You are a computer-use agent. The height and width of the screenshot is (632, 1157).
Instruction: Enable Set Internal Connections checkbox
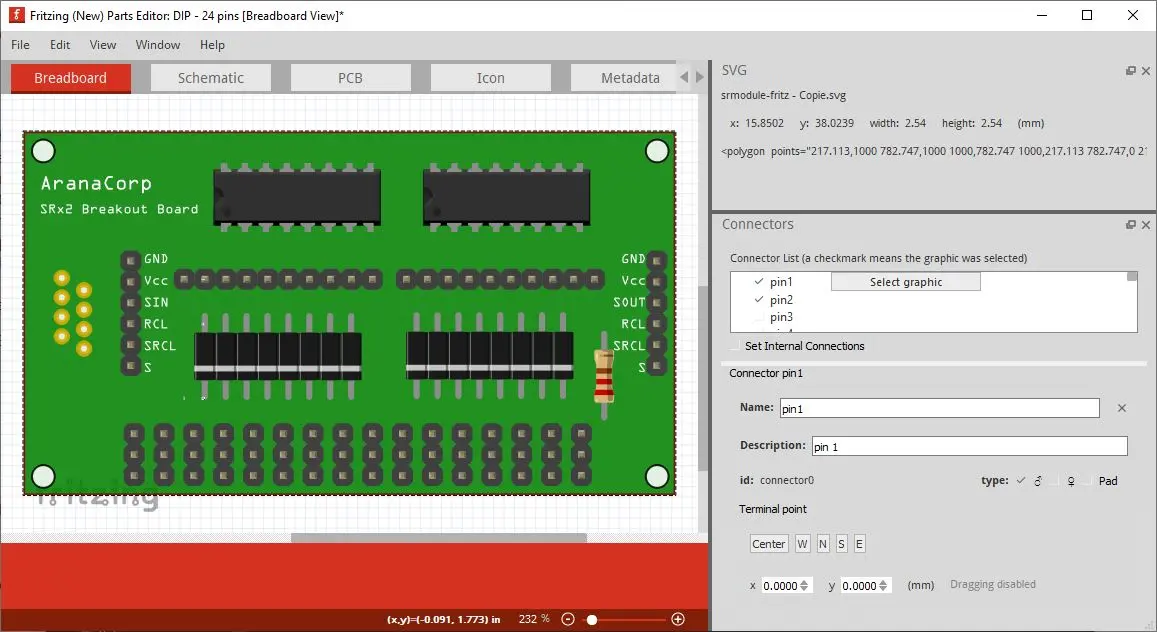pyautogui.click(x=737, y=346)
